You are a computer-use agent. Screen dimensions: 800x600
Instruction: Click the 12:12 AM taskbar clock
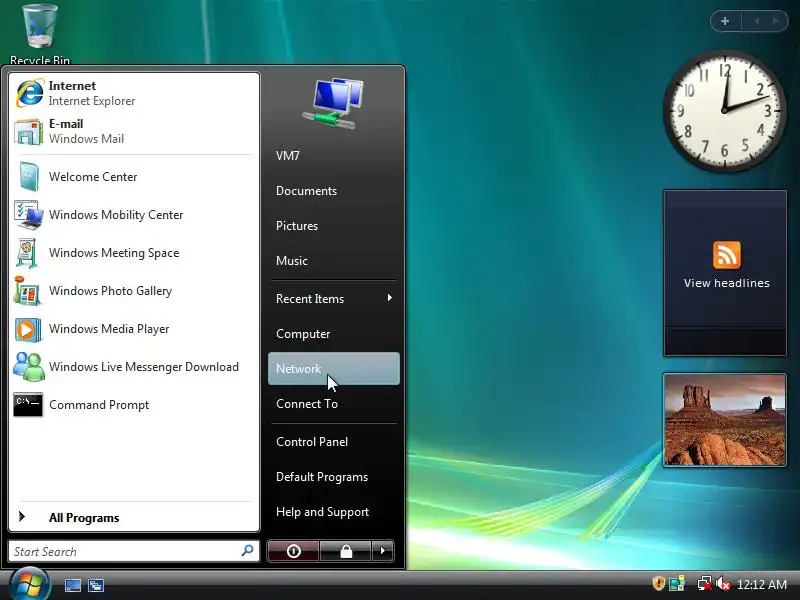[x=762, y=584]
